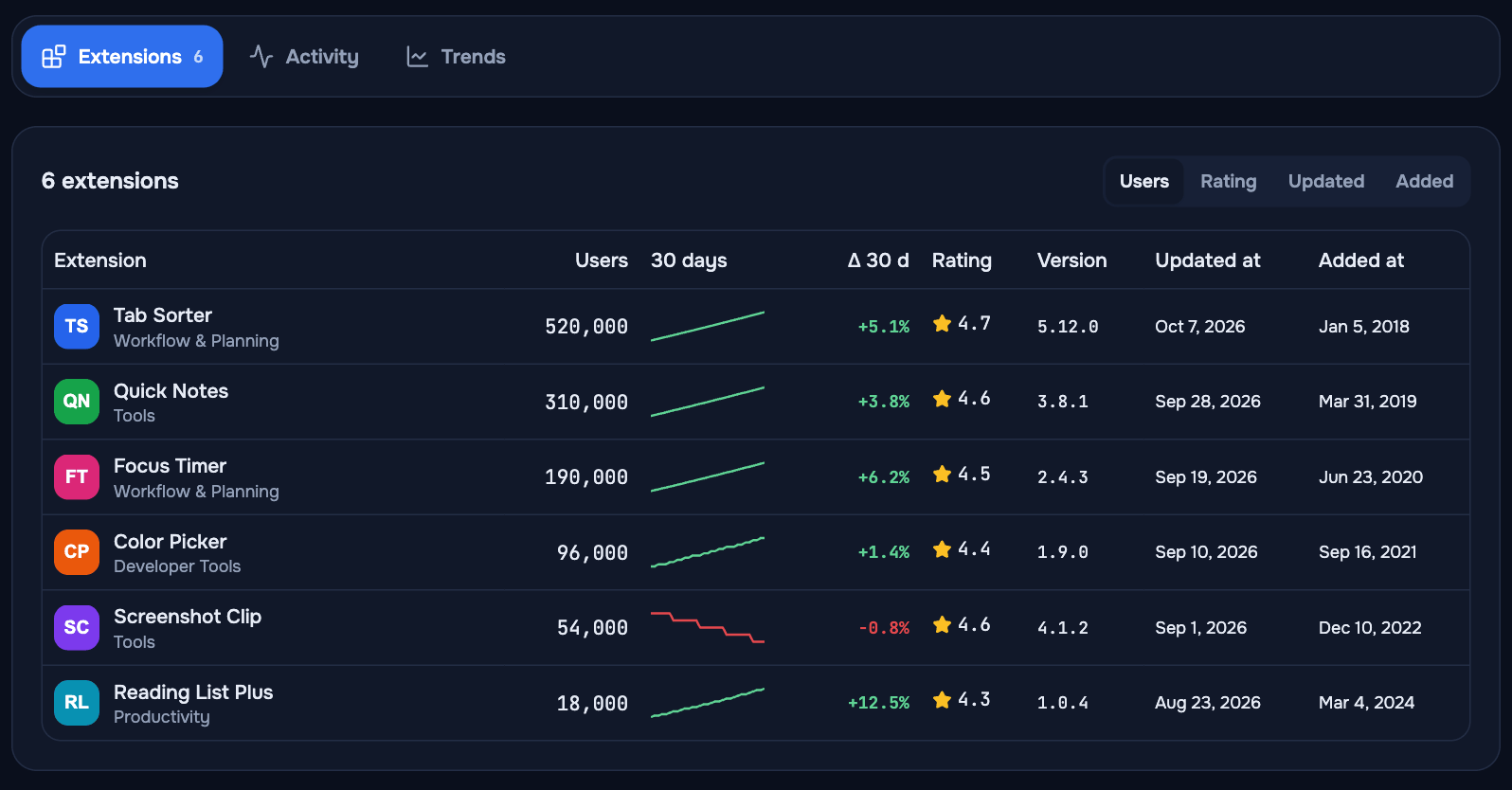This screenshot has width=1512, height=790.
Task: Click the Δ 30 d column header
Action: point(878,260)
